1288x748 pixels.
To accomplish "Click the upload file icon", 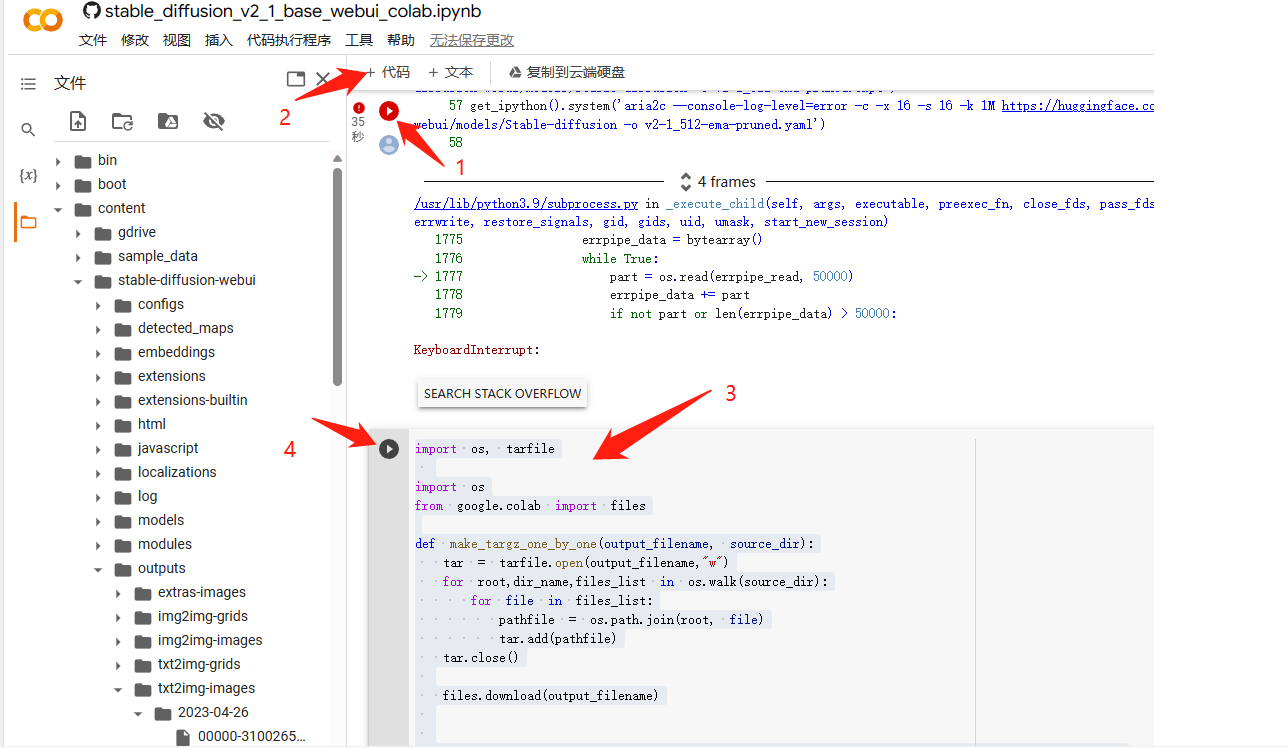I will [x=78, y=122].
